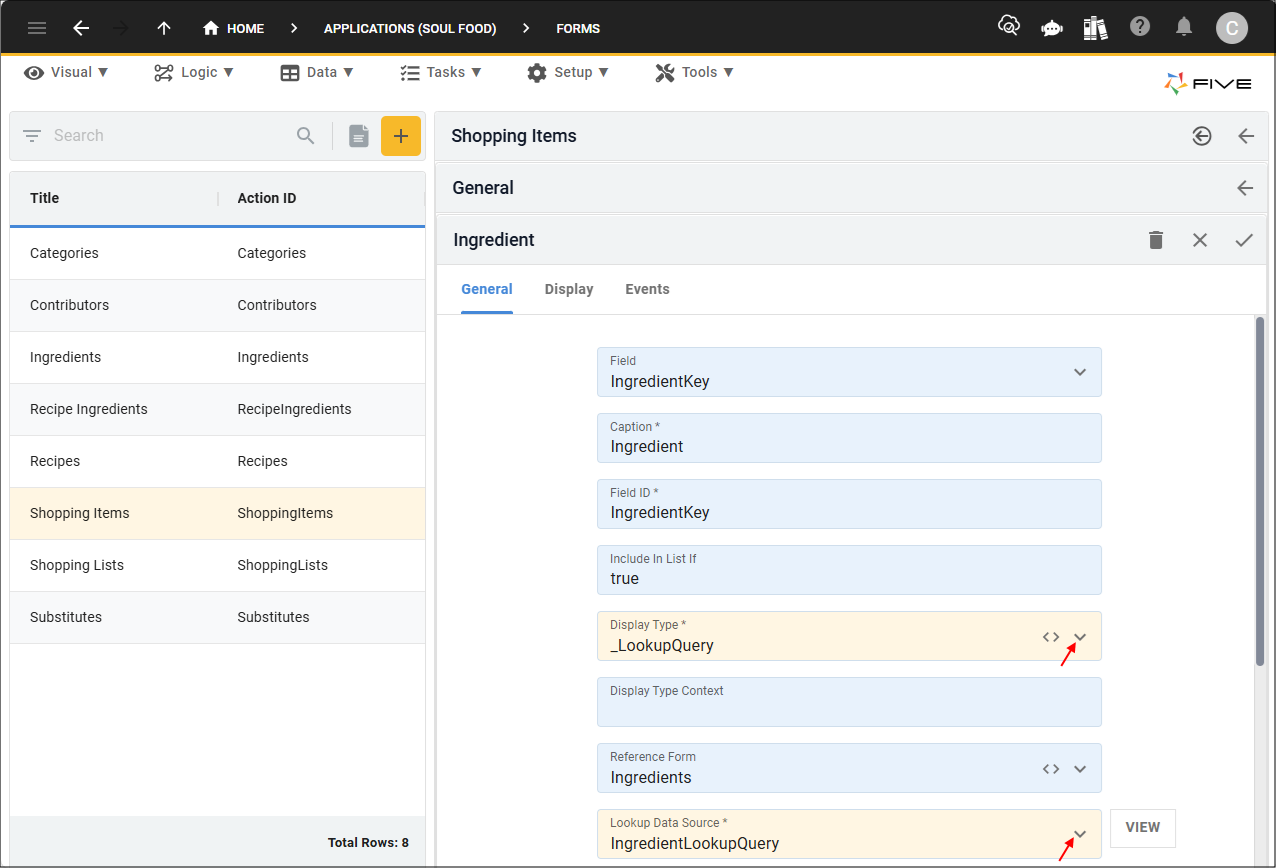Open the Visual menu
The height and width of the screenshot is (868, 1276).
tap(66, 72)
